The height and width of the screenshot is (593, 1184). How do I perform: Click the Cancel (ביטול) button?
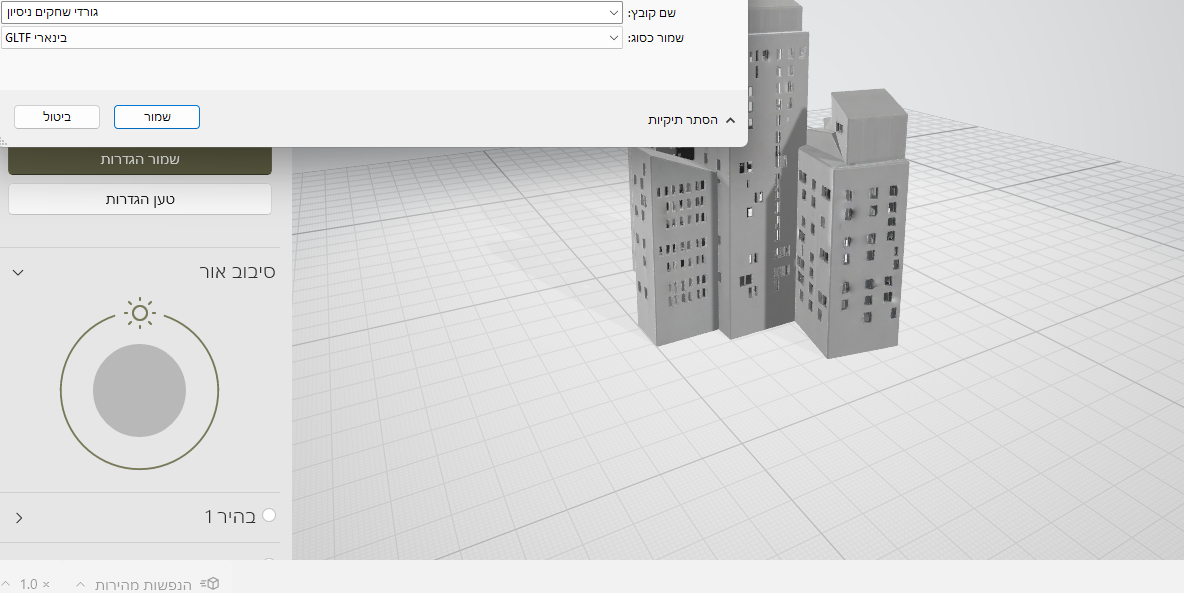coord(57,117)
